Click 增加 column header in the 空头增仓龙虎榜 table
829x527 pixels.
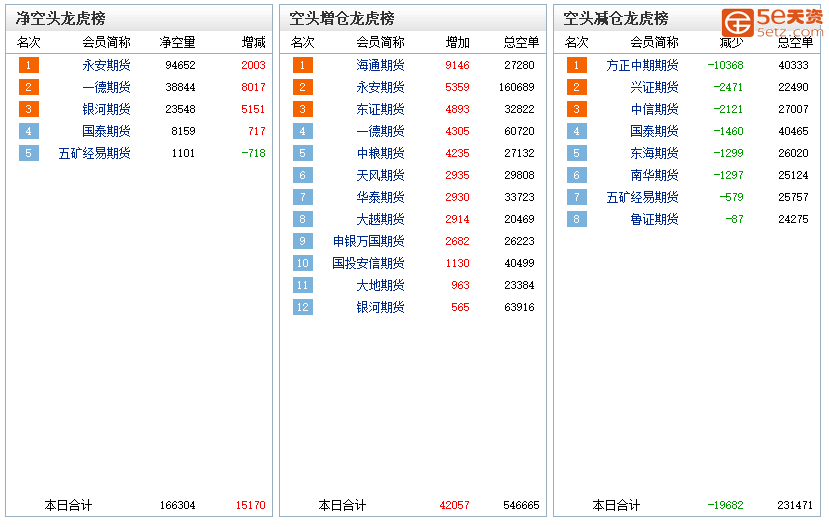click(x=457, y=42)
